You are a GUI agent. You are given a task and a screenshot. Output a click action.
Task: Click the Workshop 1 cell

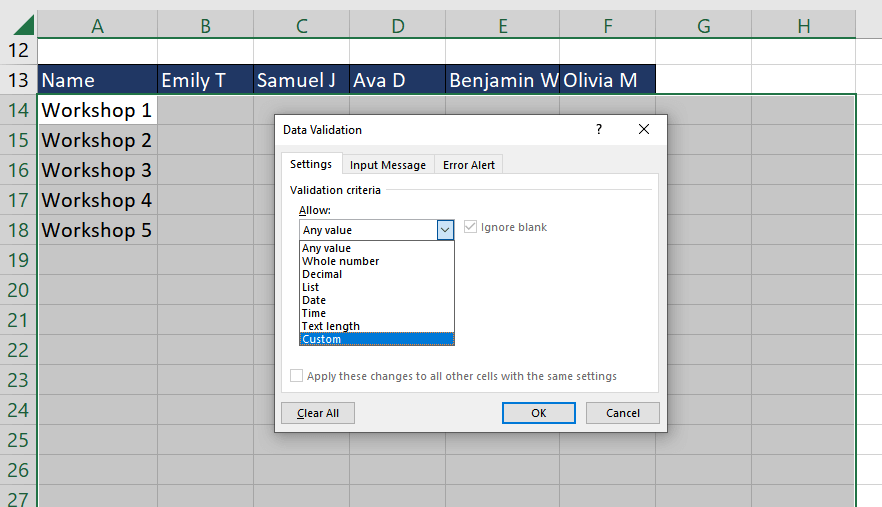(97, 110)
